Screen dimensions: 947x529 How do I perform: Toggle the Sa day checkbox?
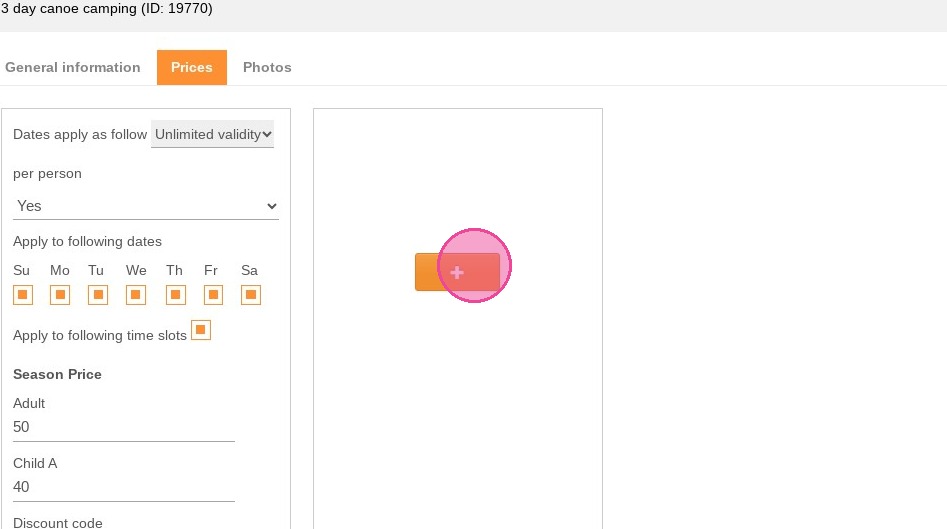251,295
